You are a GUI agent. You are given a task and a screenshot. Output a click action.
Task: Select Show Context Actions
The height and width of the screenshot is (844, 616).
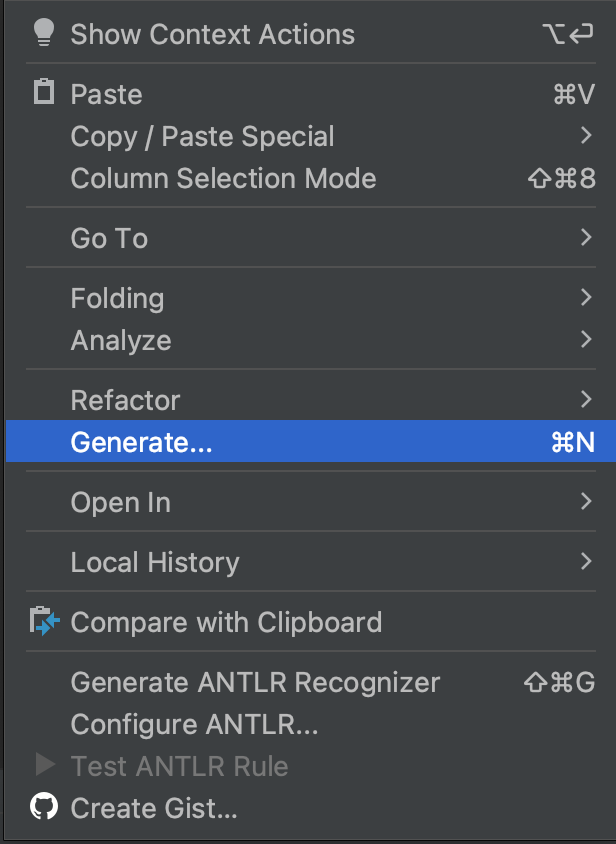tap(212, 34)
